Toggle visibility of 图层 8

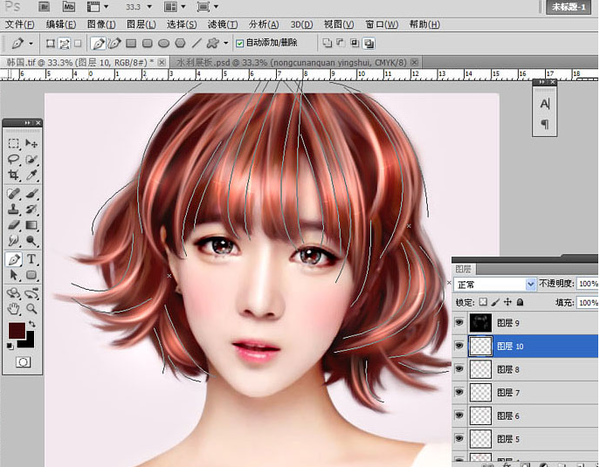[460, 369]
